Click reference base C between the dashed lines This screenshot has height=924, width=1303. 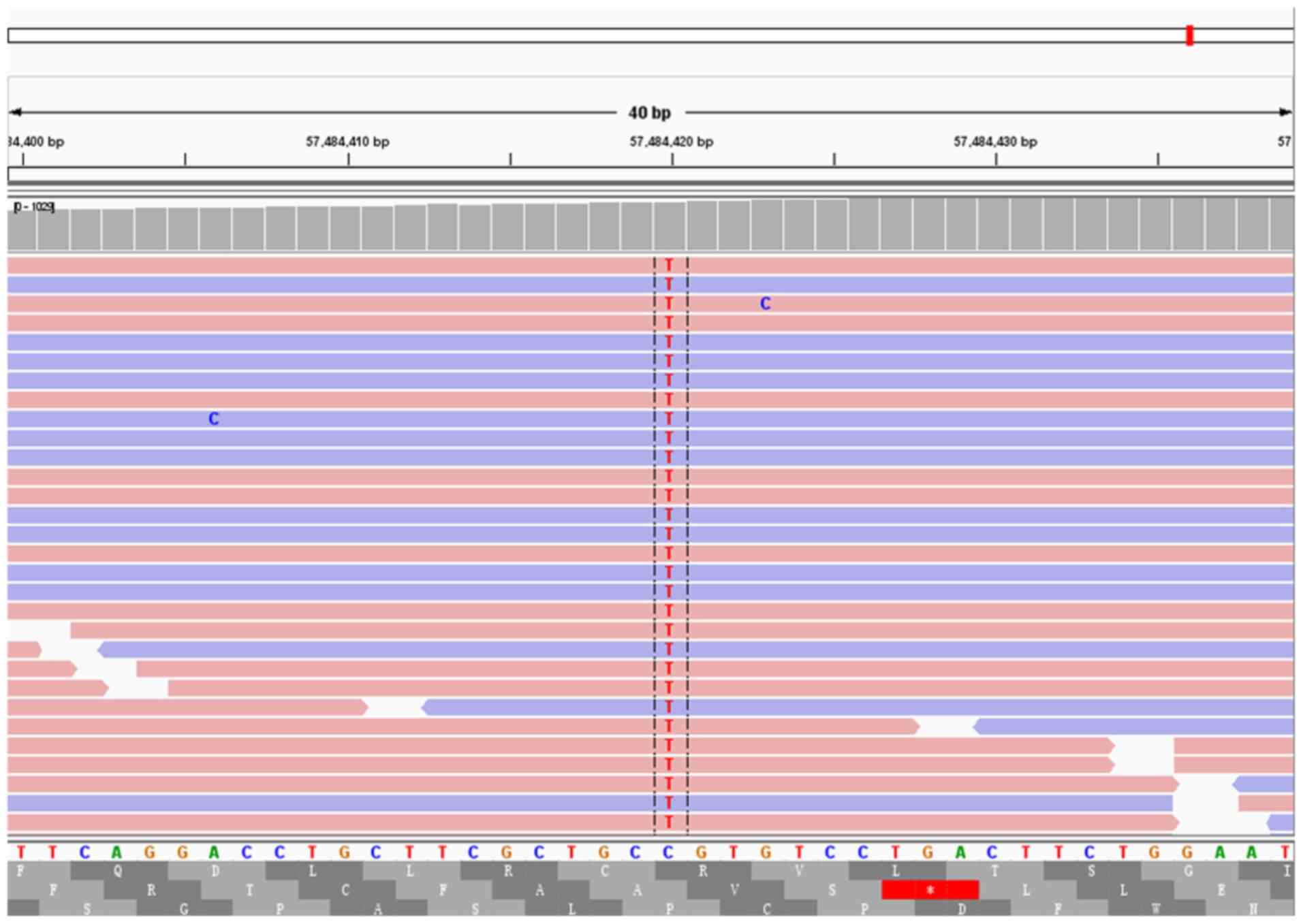coord(668,852)
